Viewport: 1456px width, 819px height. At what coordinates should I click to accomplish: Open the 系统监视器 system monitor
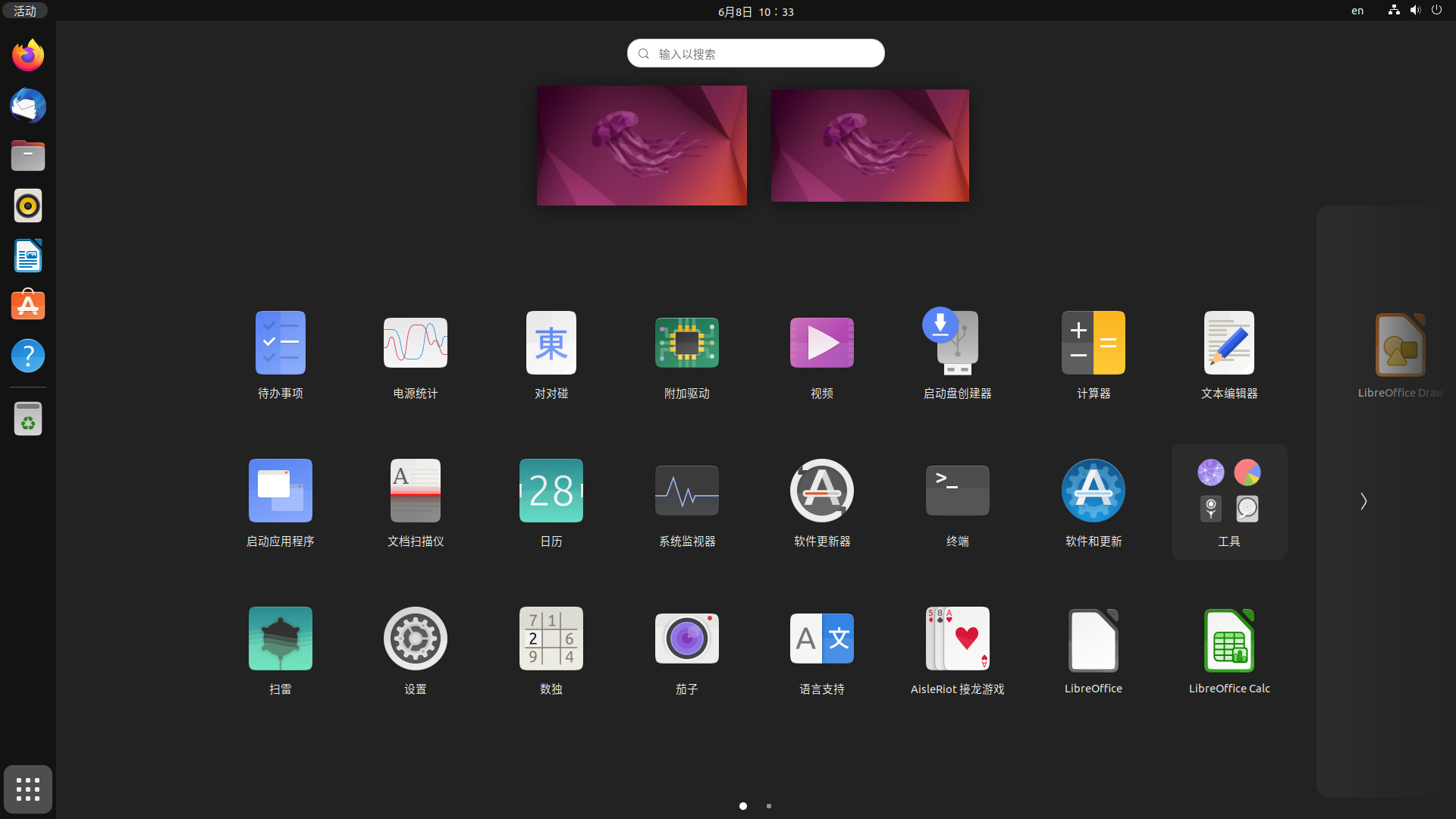pyautogui.click(x=686, y=500)
